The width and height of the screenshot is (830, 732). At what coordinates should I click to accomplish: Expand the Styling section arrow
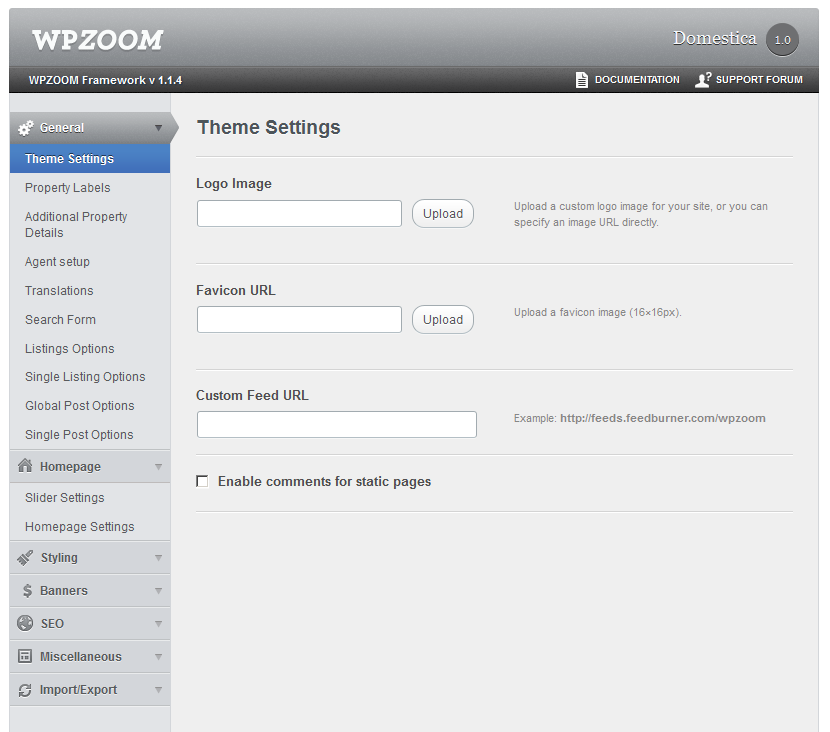point(158,558)
